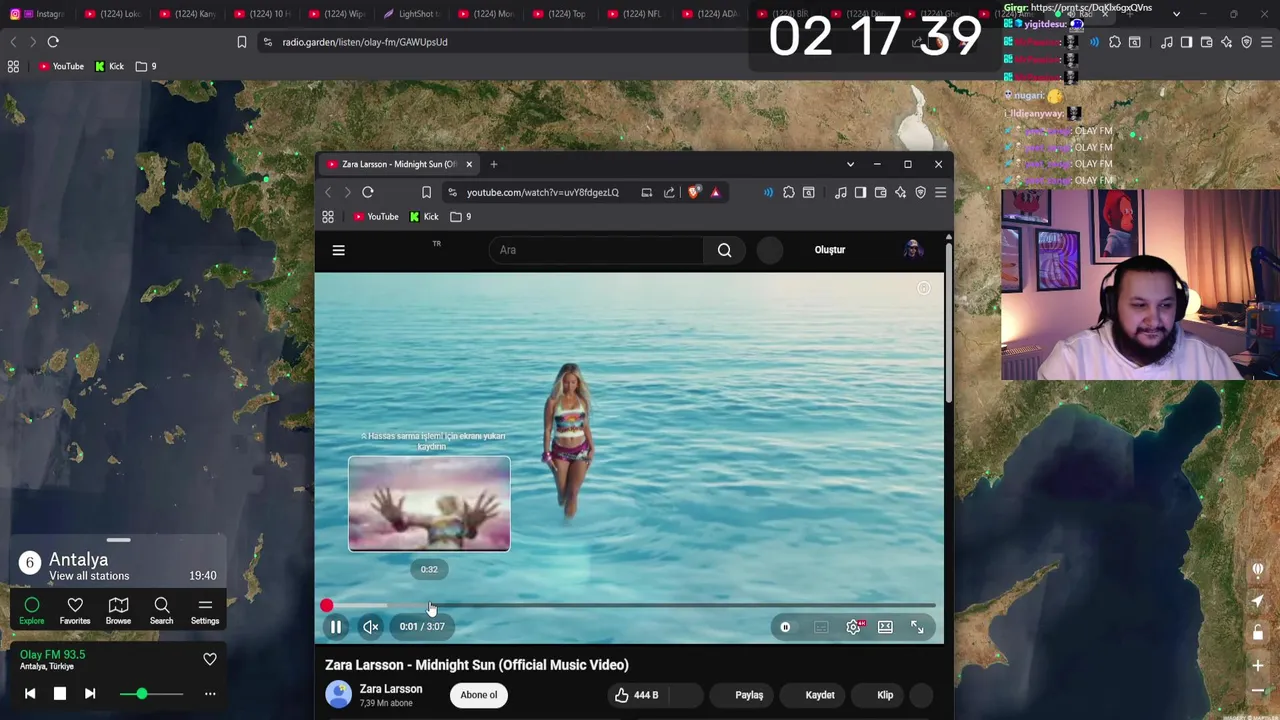This screenshot has height=720, width=1280.
Task: Toggle sidebar panel in YouTube window
Action: 860,192
